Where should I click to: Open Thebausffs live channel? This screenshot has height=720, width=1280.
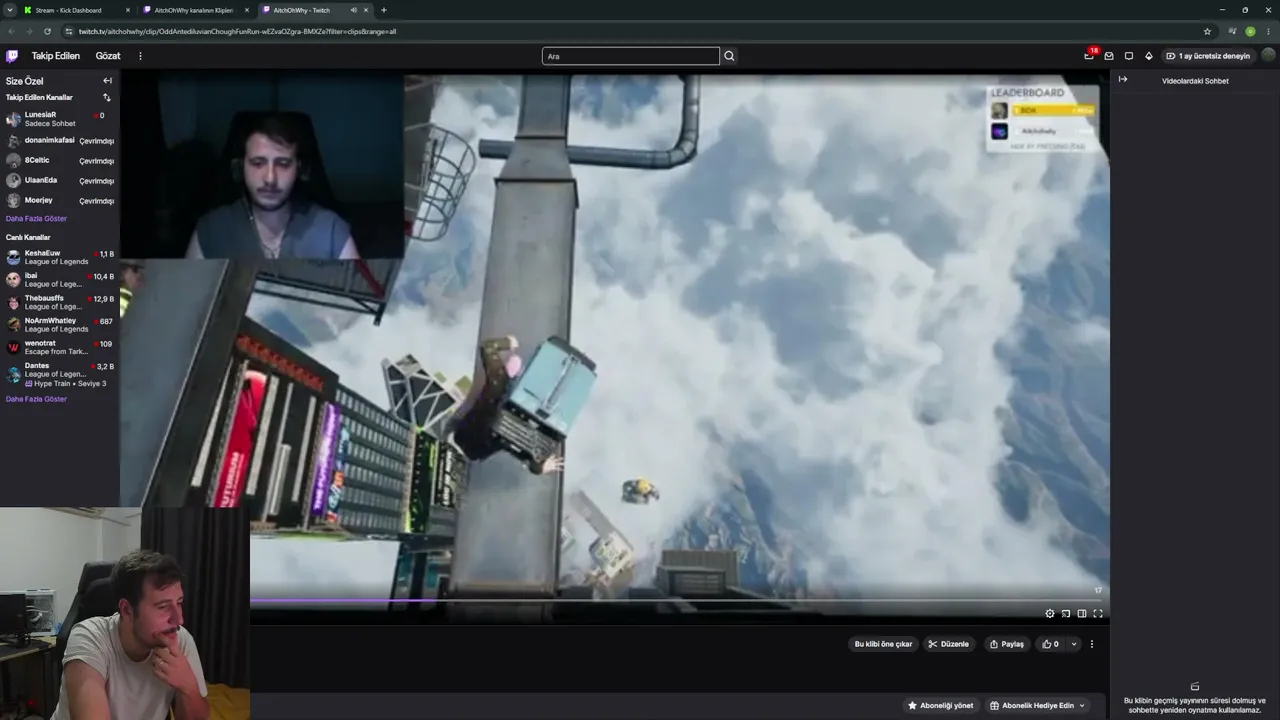pyautogui.click(x=60, y=302)
